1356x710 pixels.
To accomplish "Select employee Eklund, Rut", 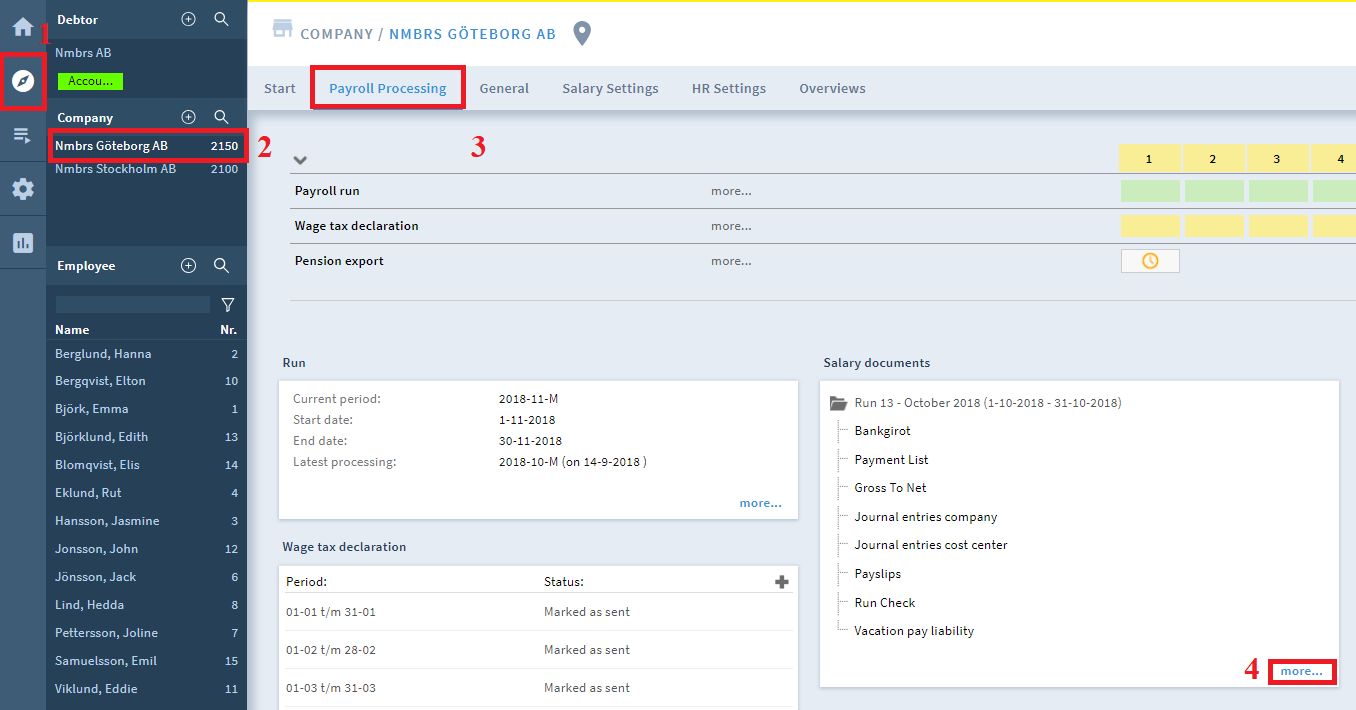I will click(146, 493).
